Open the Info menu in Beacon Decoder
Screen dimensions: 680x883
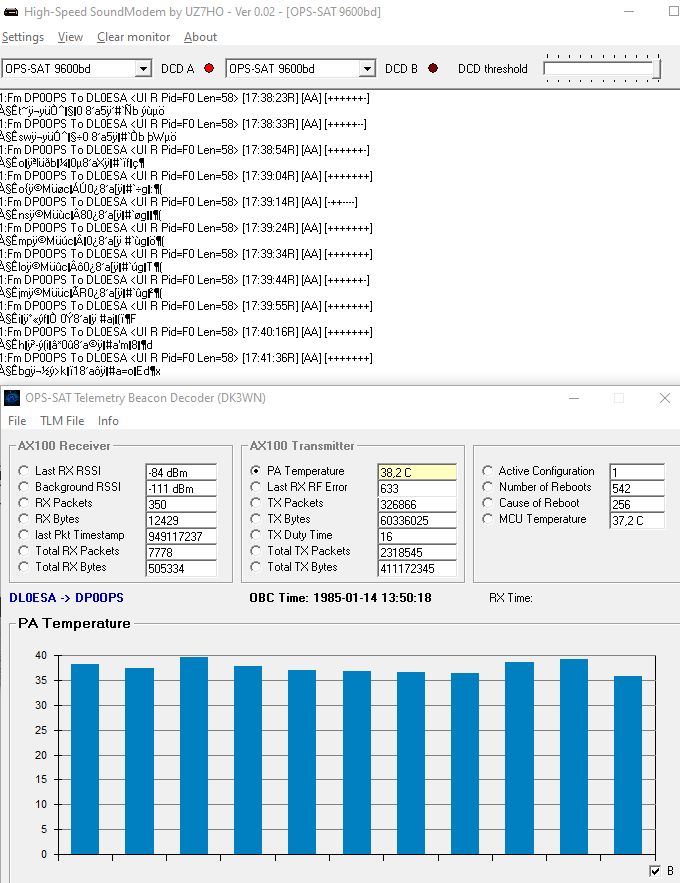pyautogui.click(x=108, y=421)
